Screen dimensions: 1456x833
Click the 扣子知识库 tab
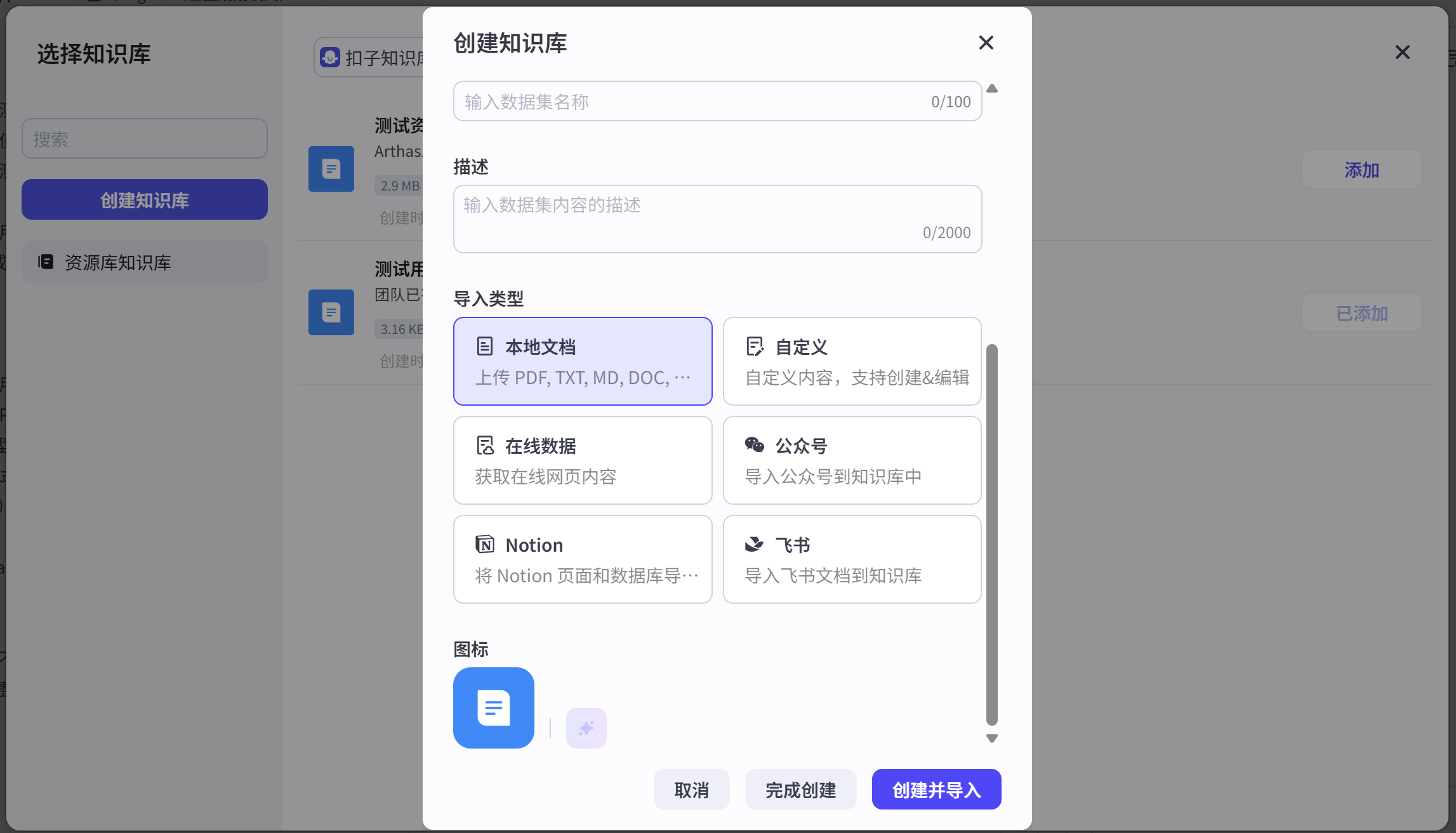click(x=370, y=58)
